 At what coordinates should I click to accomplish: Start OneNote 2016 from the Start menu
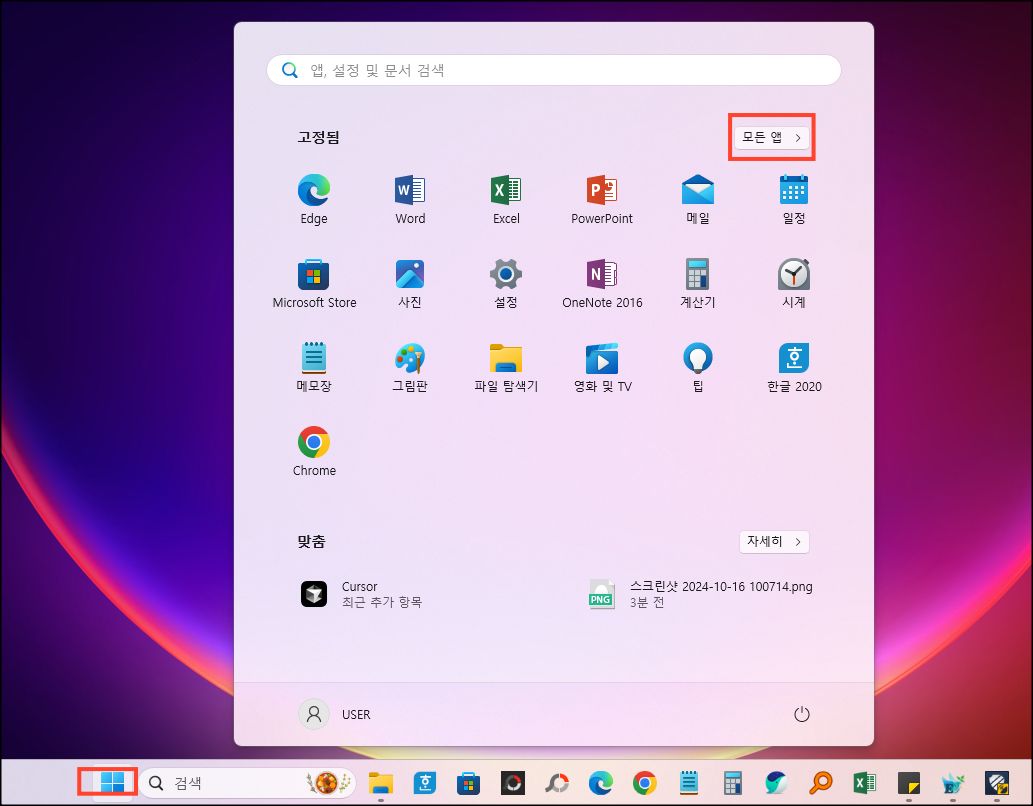pyautogui.click(x=601, y=281)
